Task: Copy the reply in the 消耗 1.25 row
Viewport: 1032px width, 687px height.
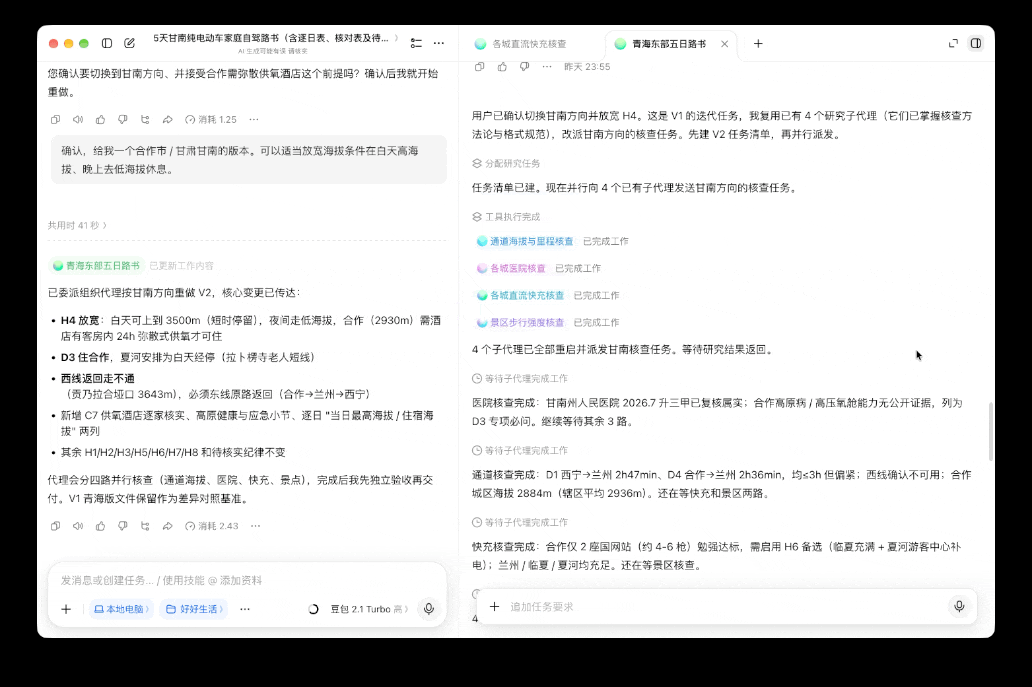Action: (55, 120)
